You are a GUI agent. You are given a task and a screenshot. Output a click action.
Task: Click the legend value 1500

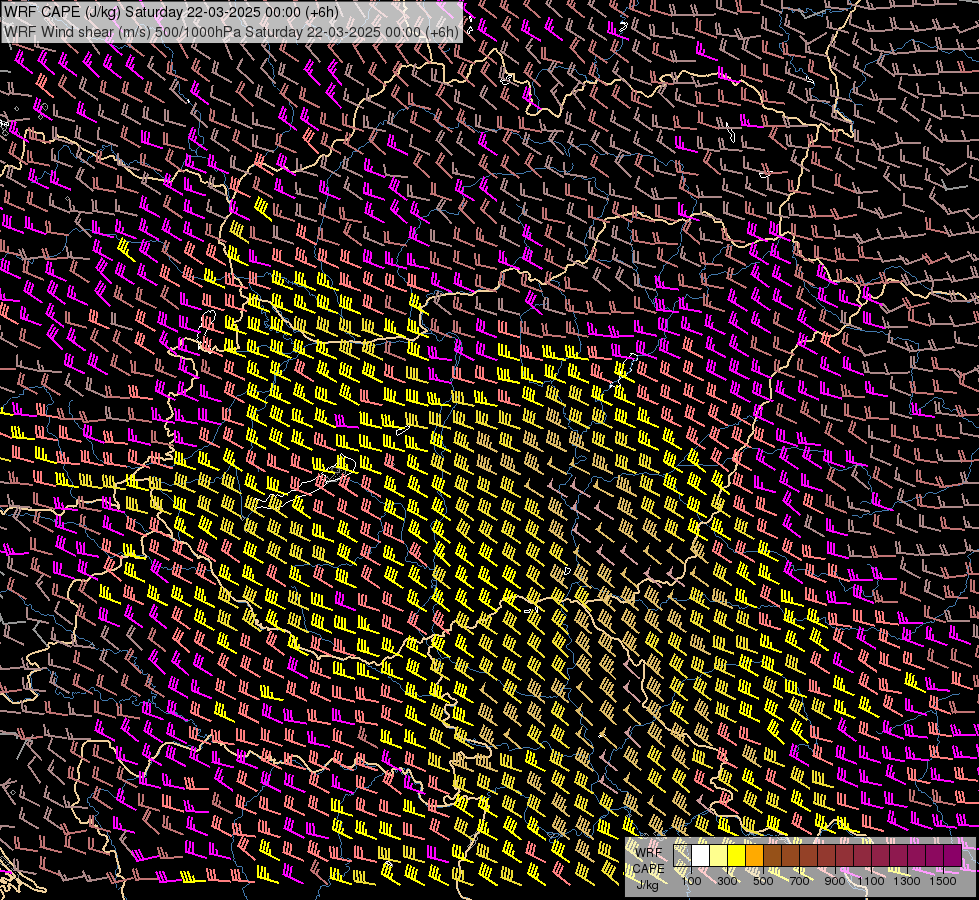[x=943, y=881]
